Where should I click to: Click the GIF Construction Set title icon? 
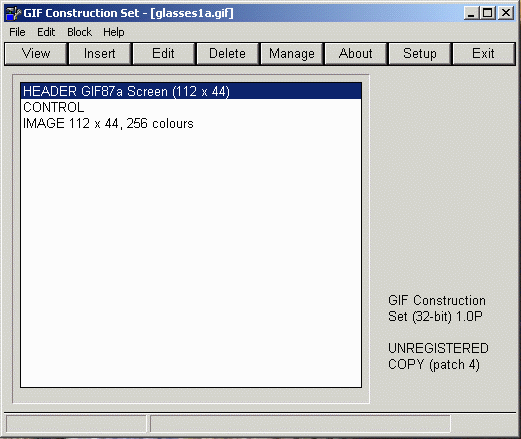tap(13, 13)
